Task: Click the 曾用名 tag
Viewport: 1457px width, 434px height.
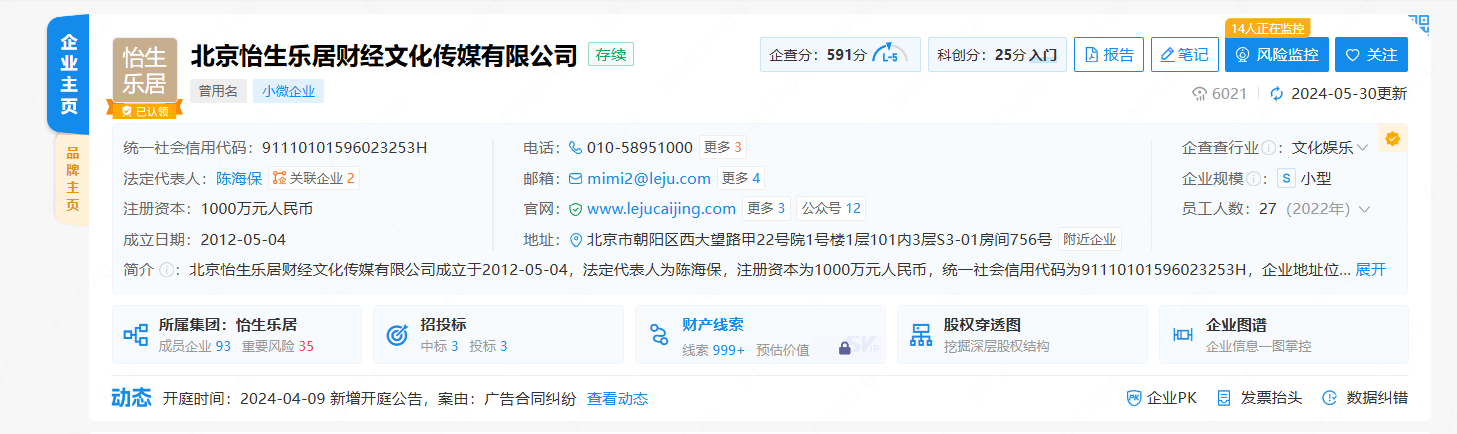Action: (218, 91)
